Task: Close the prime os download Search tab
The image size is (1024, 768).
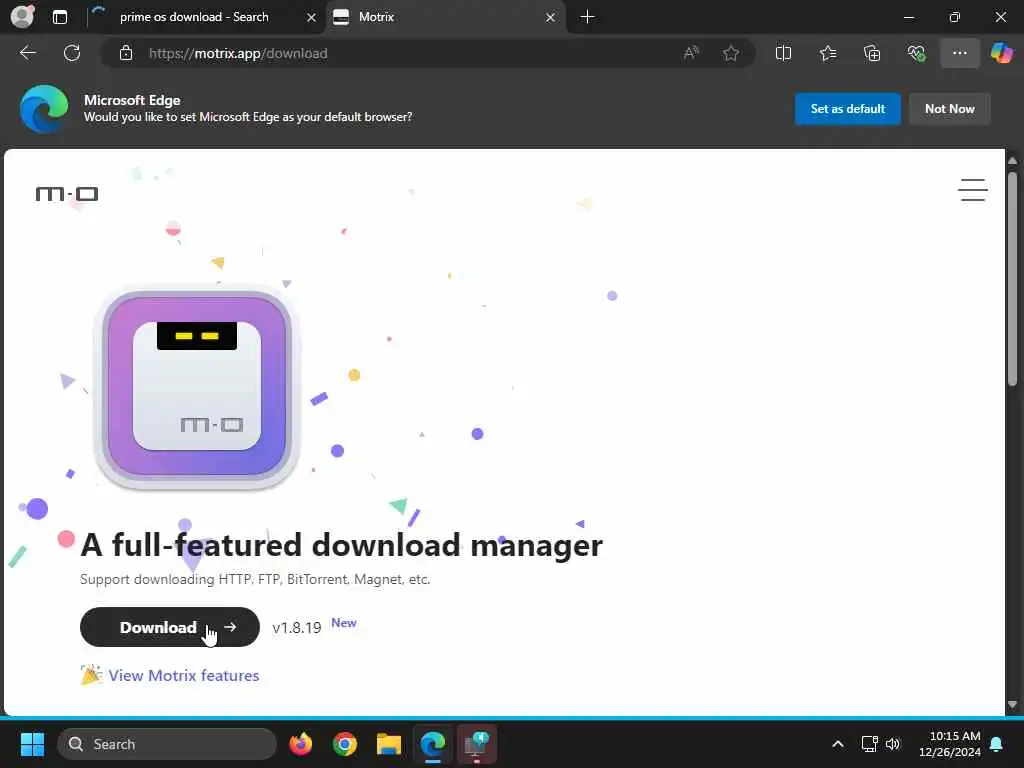Action: pyautogui.click(x=312, y=18)
